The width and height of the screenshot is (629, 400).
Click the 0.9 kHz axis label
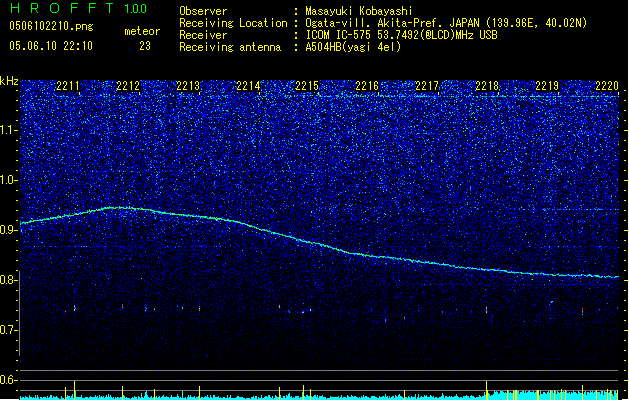[9, 230]
